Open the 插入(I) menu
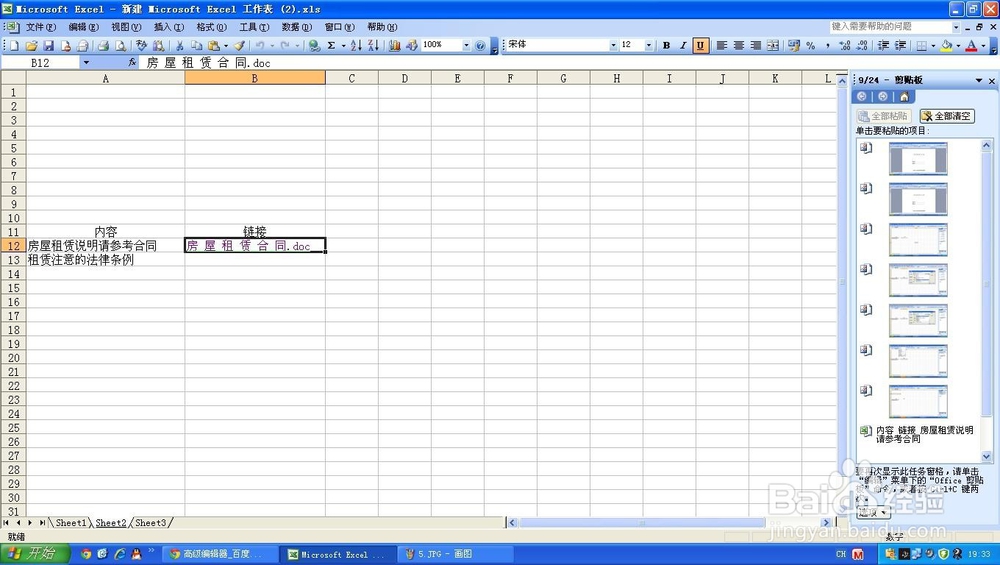1000x565 pixels. click(169, 27)
